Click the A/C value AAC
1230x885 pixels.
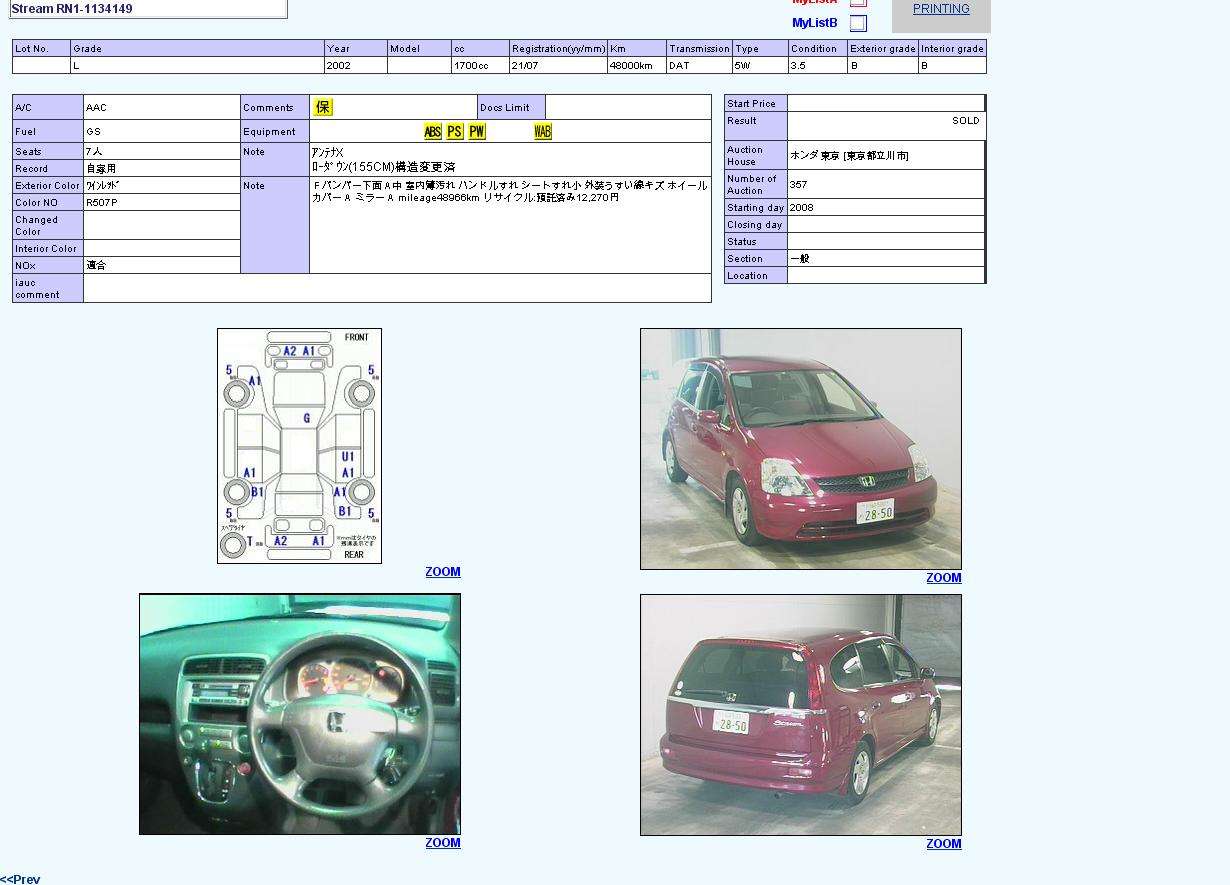(96, 108)
